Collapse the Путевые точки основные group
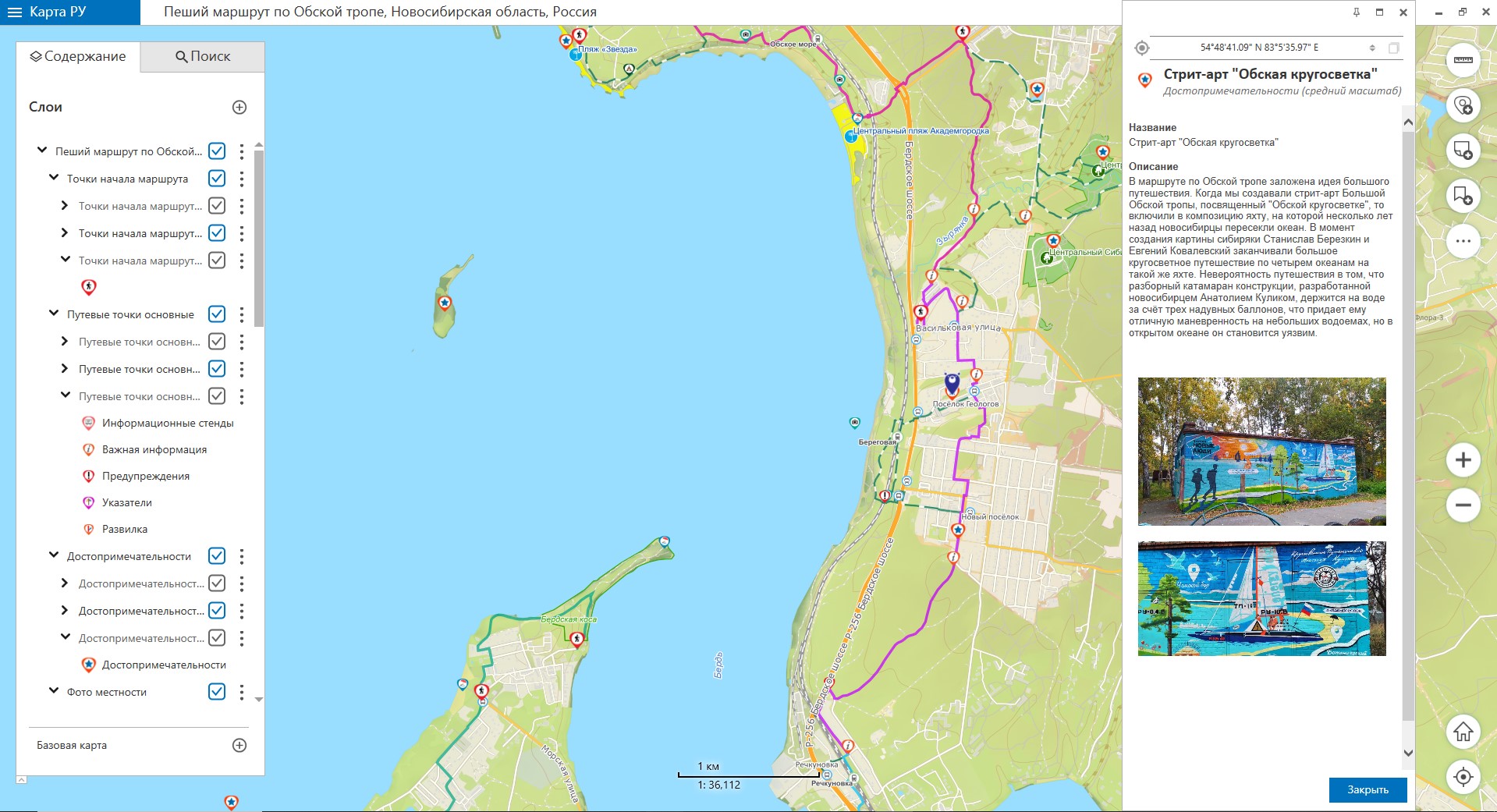 coord(54,314)
